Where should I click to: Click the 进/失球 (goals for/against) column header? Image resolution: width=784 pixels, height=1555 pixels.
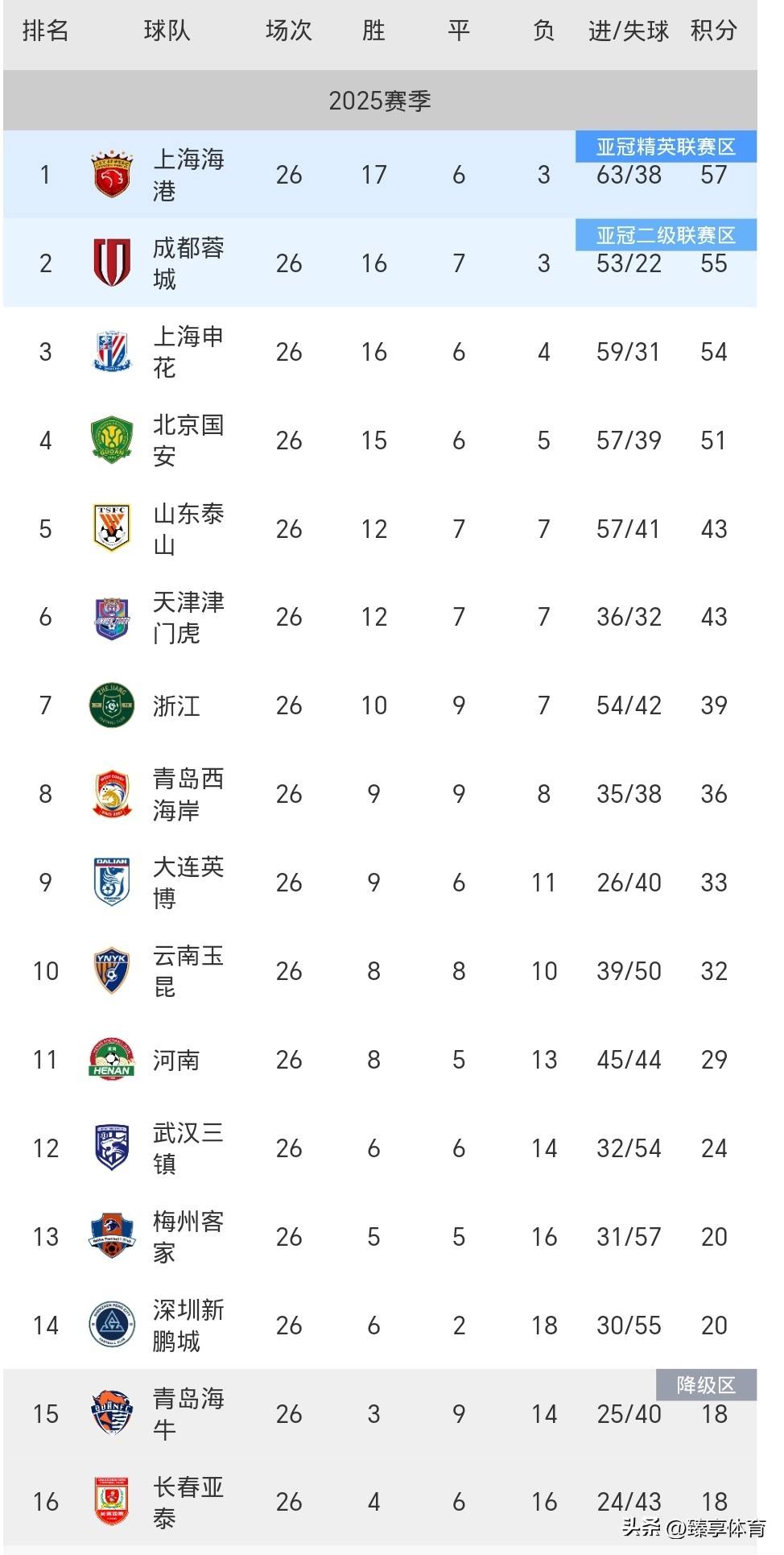[x=628, y=31]
